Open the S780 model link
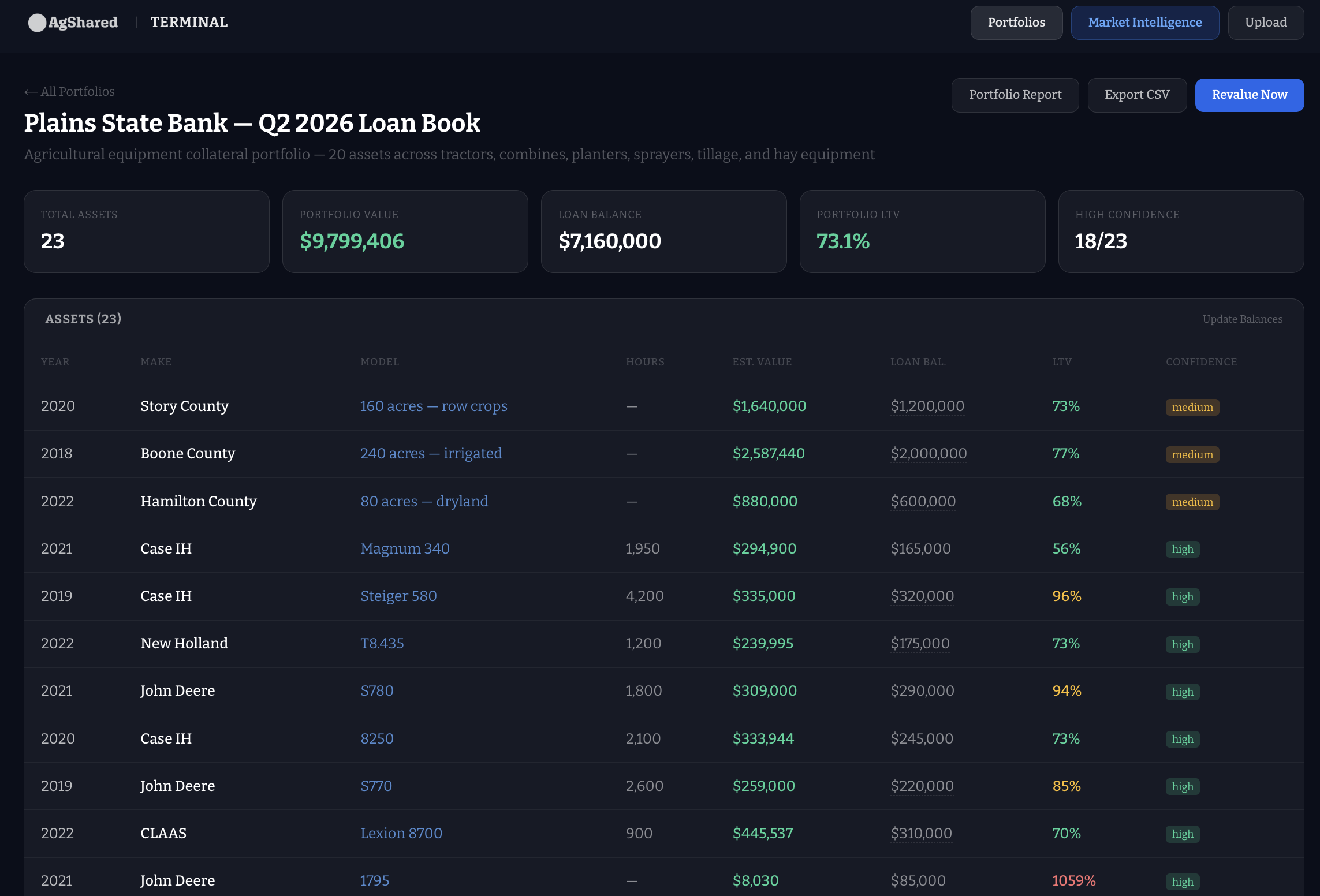This screenshot has width=1320, height=896. point(377,690)
